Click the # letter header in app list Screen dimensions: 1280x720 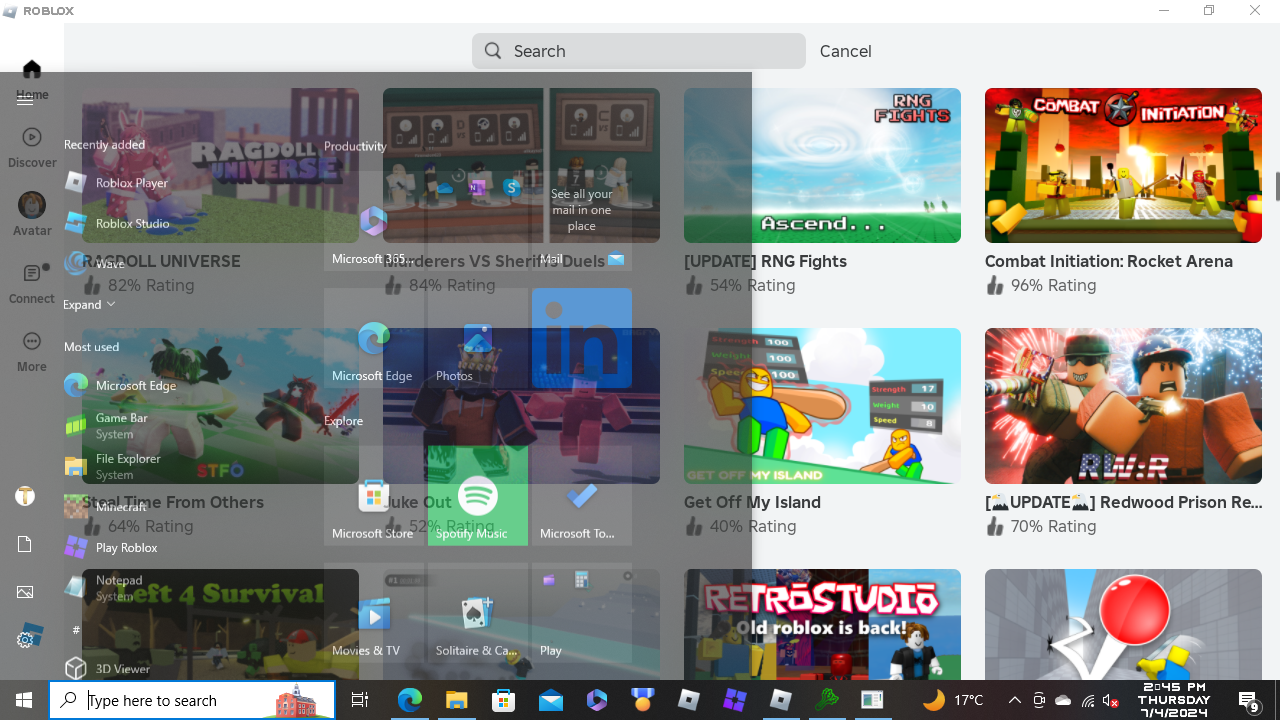76,629
